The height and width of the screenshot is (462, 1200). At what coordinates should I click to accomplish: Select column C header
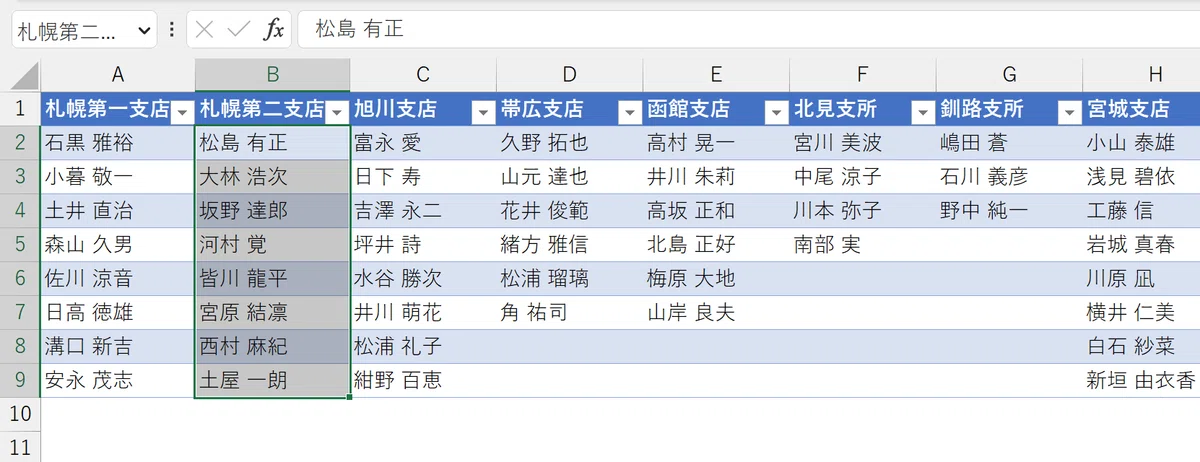(423, 74)
